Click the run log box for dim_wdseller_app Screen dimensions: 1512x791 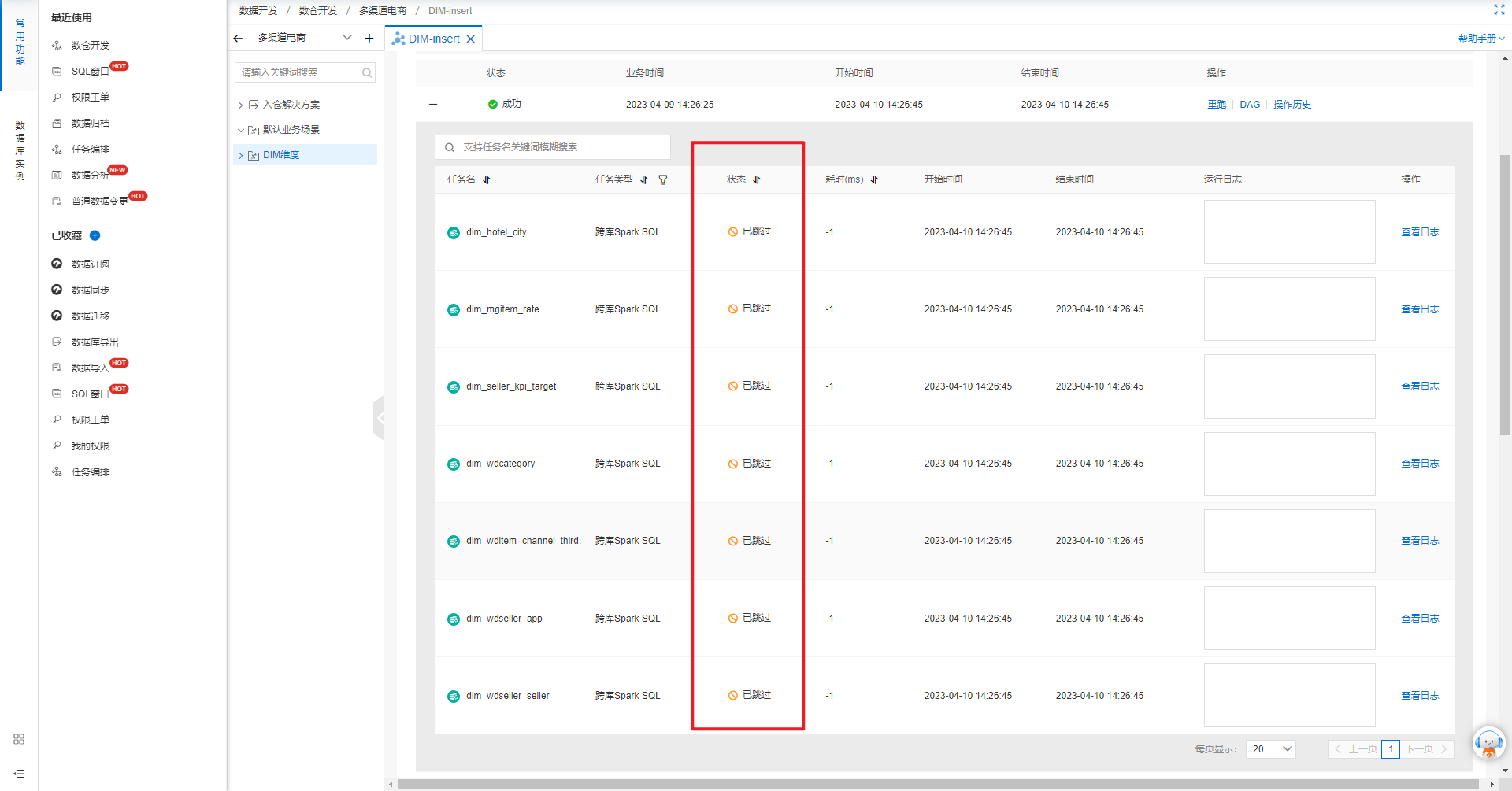[1289, 619]
